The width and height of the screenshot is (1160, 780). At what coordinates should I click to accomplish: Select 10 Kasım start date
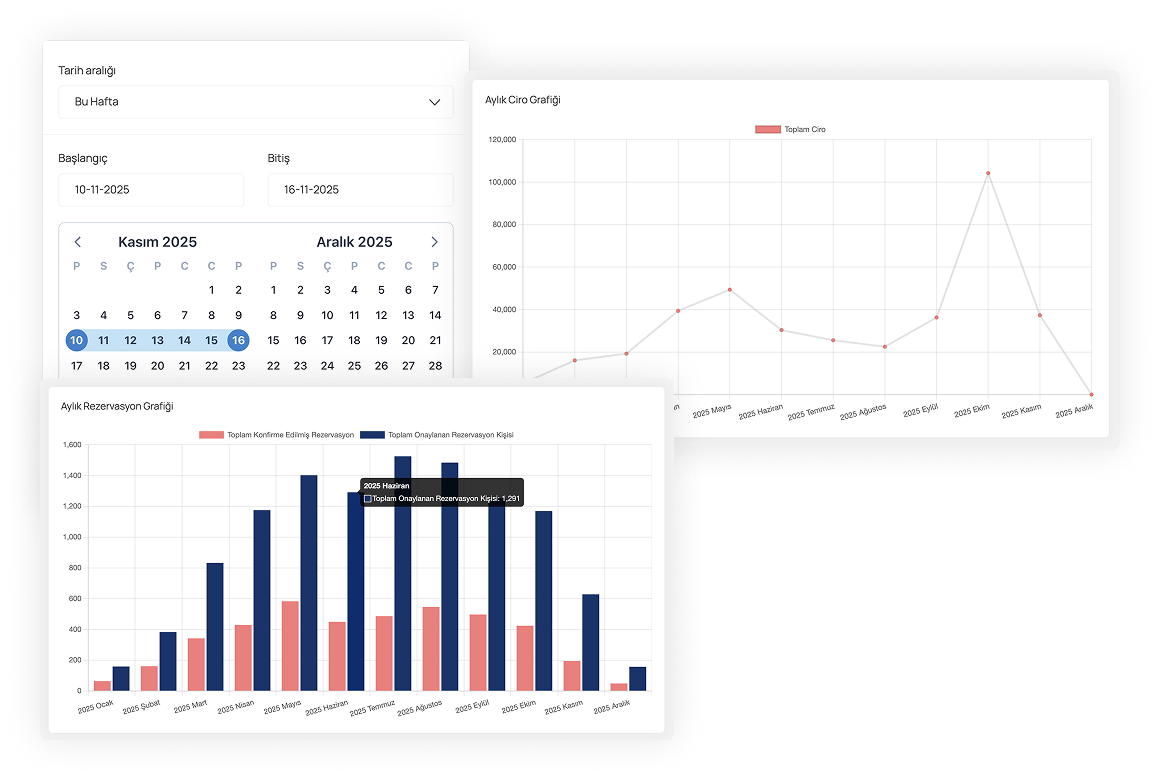coord(77,340)
